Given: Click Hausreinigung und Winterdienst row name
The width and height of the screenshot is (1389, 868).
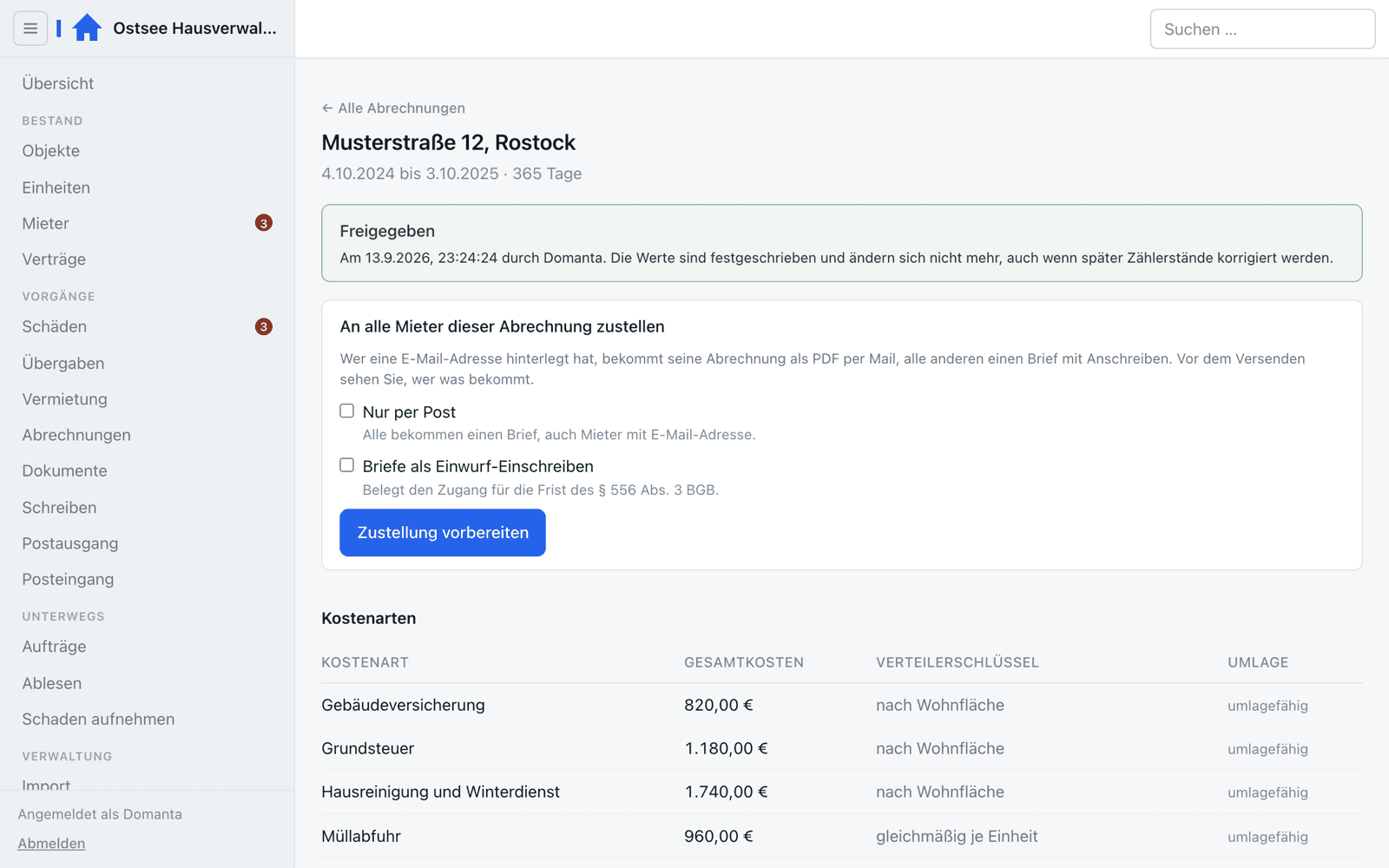Looking at the screenshot, I should point(440,792).
